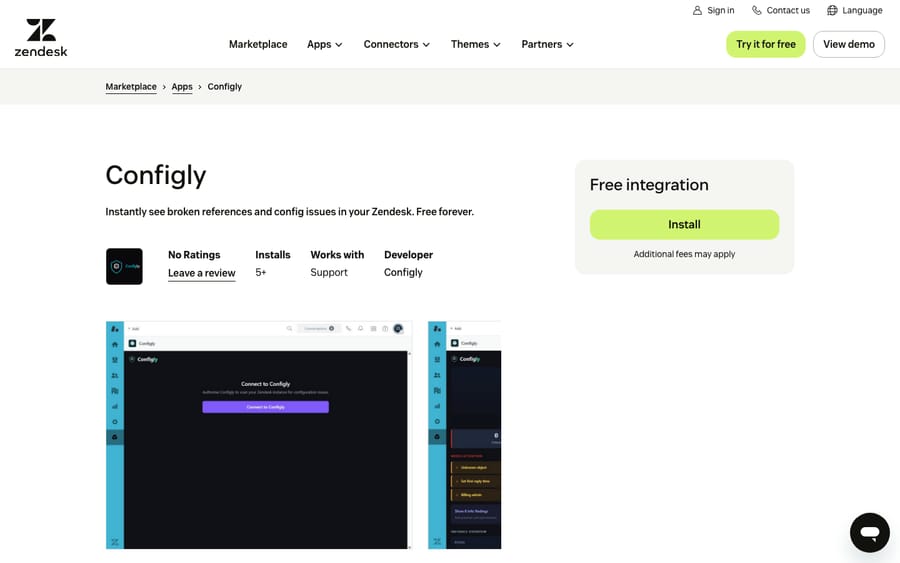Click the Configly developer name
The height and width of the screenshot is (563, 900).
coord(403,273)
